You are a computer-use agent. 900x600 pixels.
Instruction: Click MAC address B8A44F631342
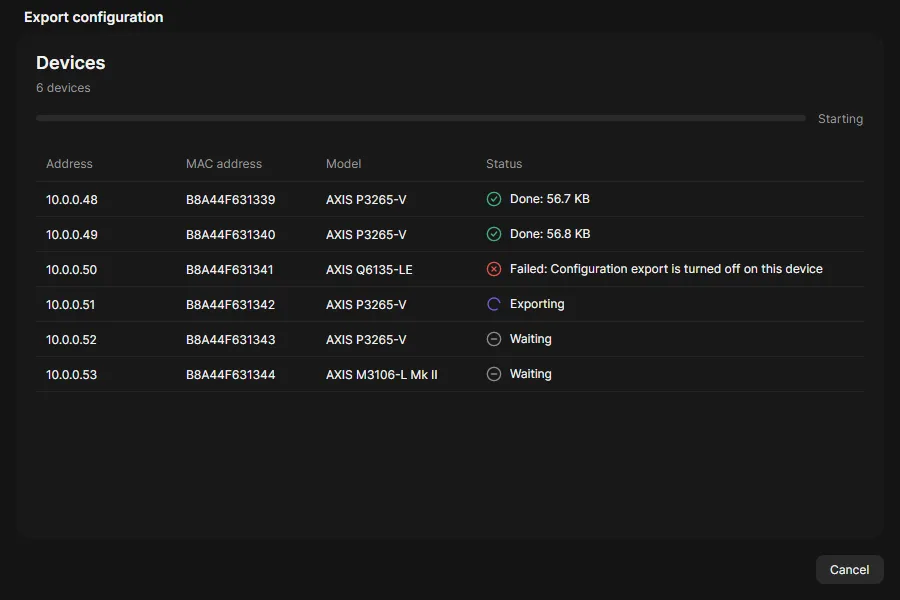tap(231, 305)
